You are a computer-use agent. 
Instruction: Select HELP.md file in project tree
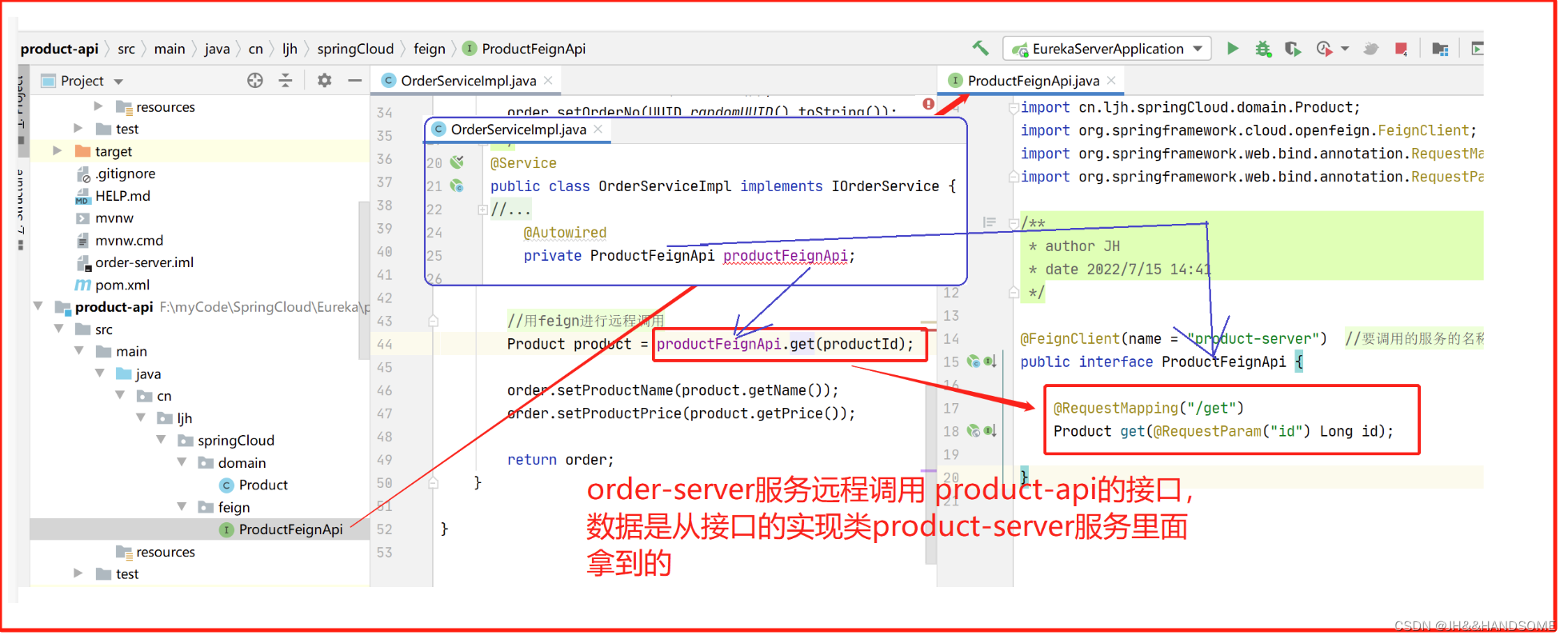pyautogui.click(x=122, y=196)
